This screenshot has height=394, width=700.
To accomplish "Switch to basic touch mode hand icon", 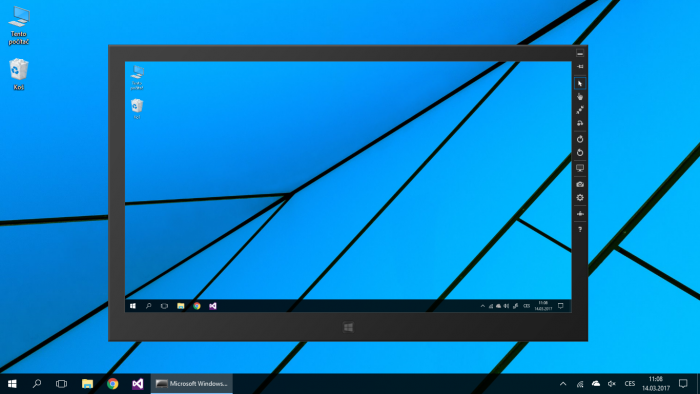I will (x=580, y=97).
